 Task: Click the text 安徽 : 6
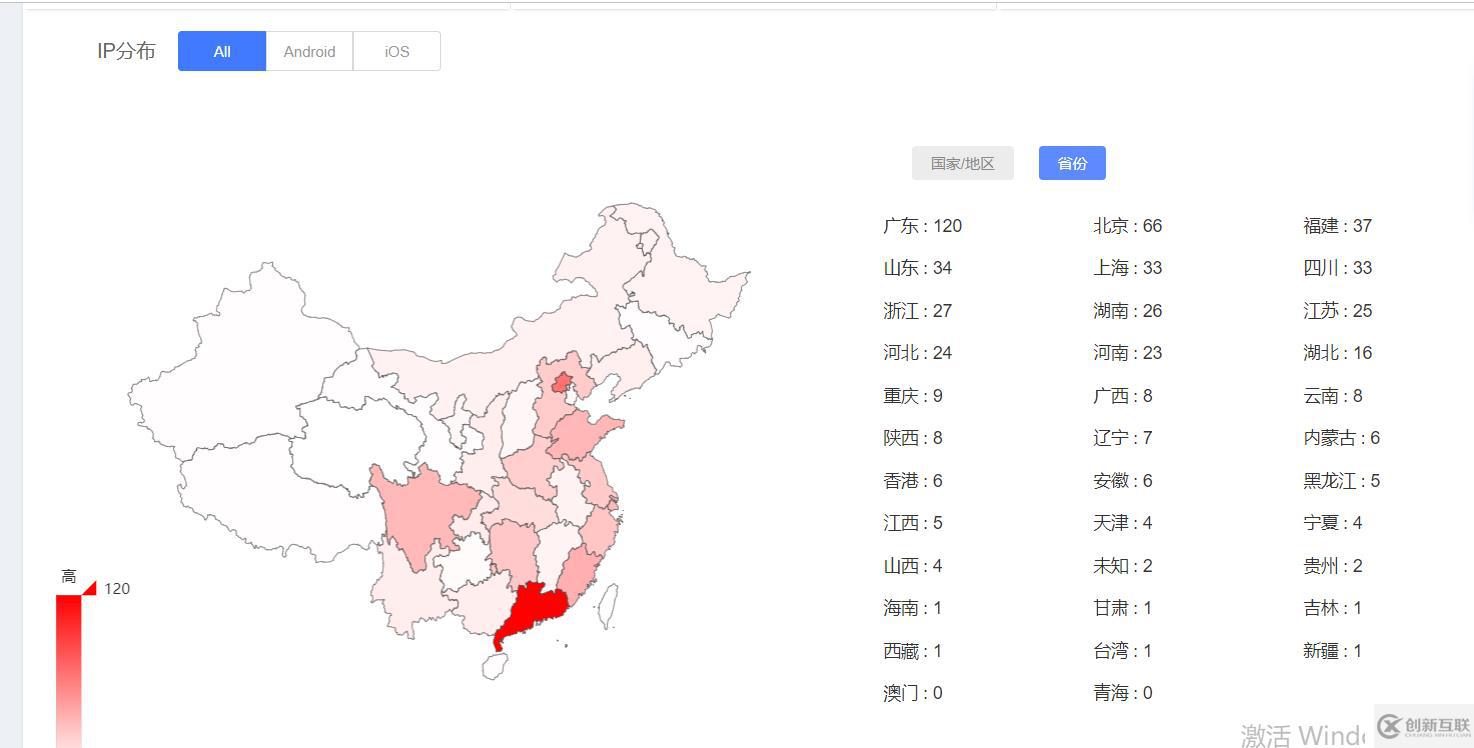click(1122, 481)
